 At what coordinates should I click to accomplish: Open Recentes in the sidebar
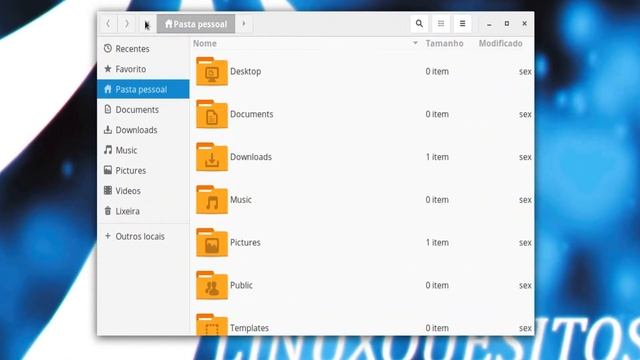coord(143,49)
